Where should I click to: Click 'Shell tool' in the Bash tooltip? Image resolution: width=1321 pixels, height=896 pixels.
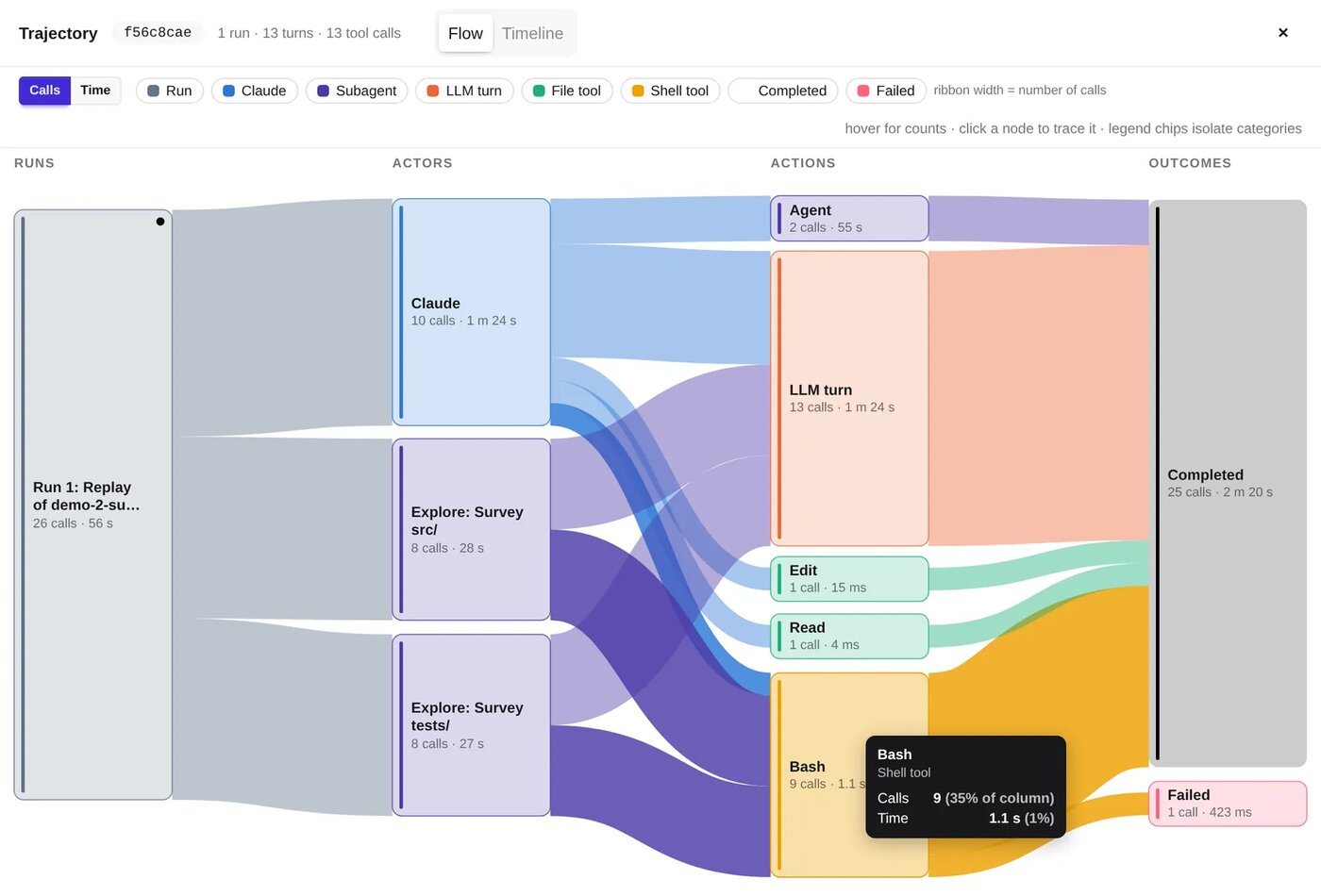tap(904, 772)
